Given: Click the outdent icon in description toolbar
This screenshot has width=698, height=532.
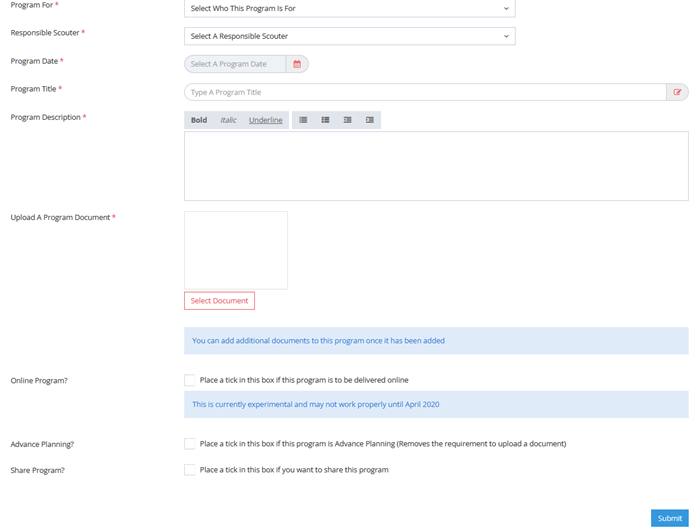Looking at the screenshot, I should tap(347, 120).
